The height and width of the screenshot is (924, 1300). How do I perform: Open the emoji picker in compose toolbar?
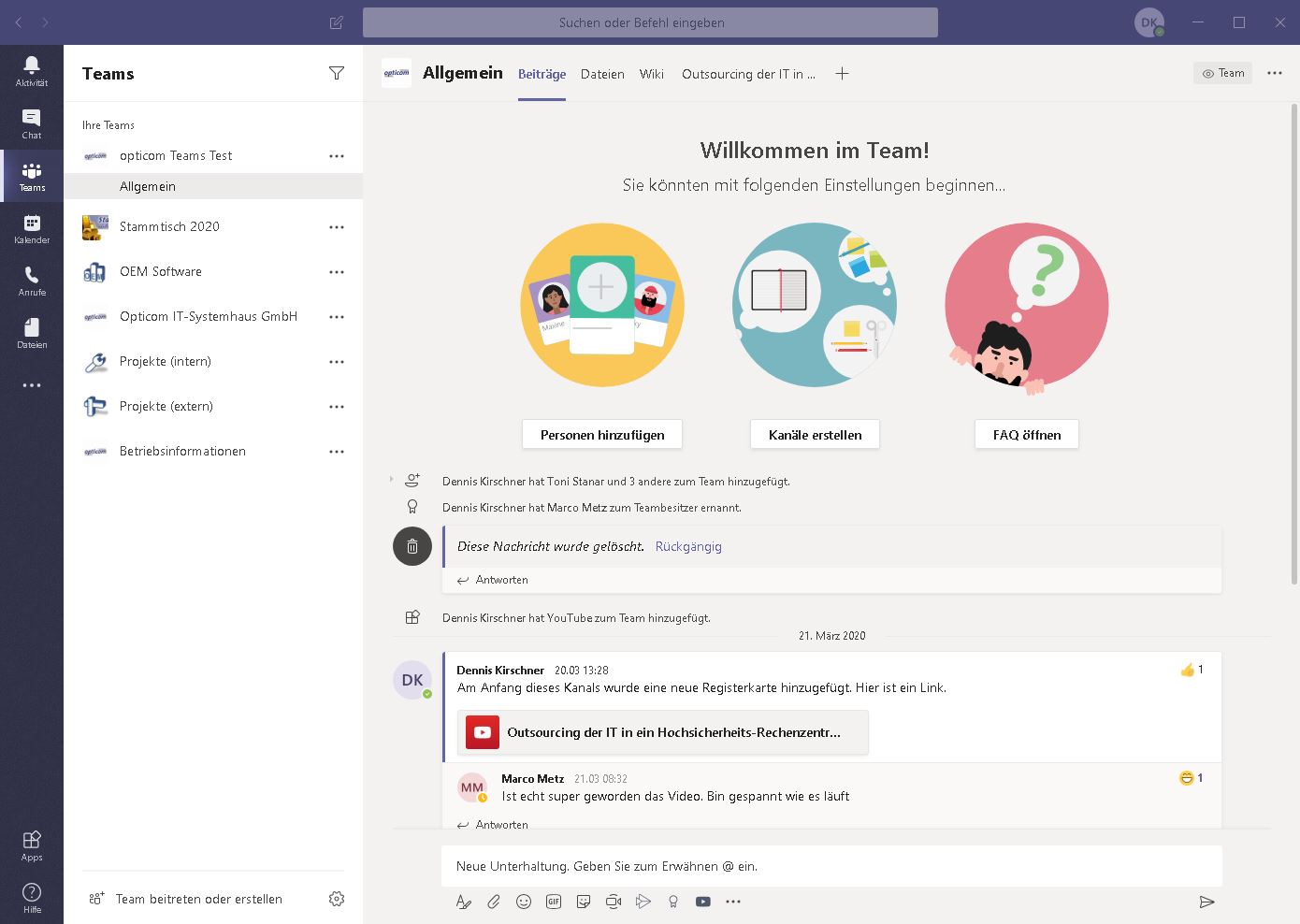point(524,902)
